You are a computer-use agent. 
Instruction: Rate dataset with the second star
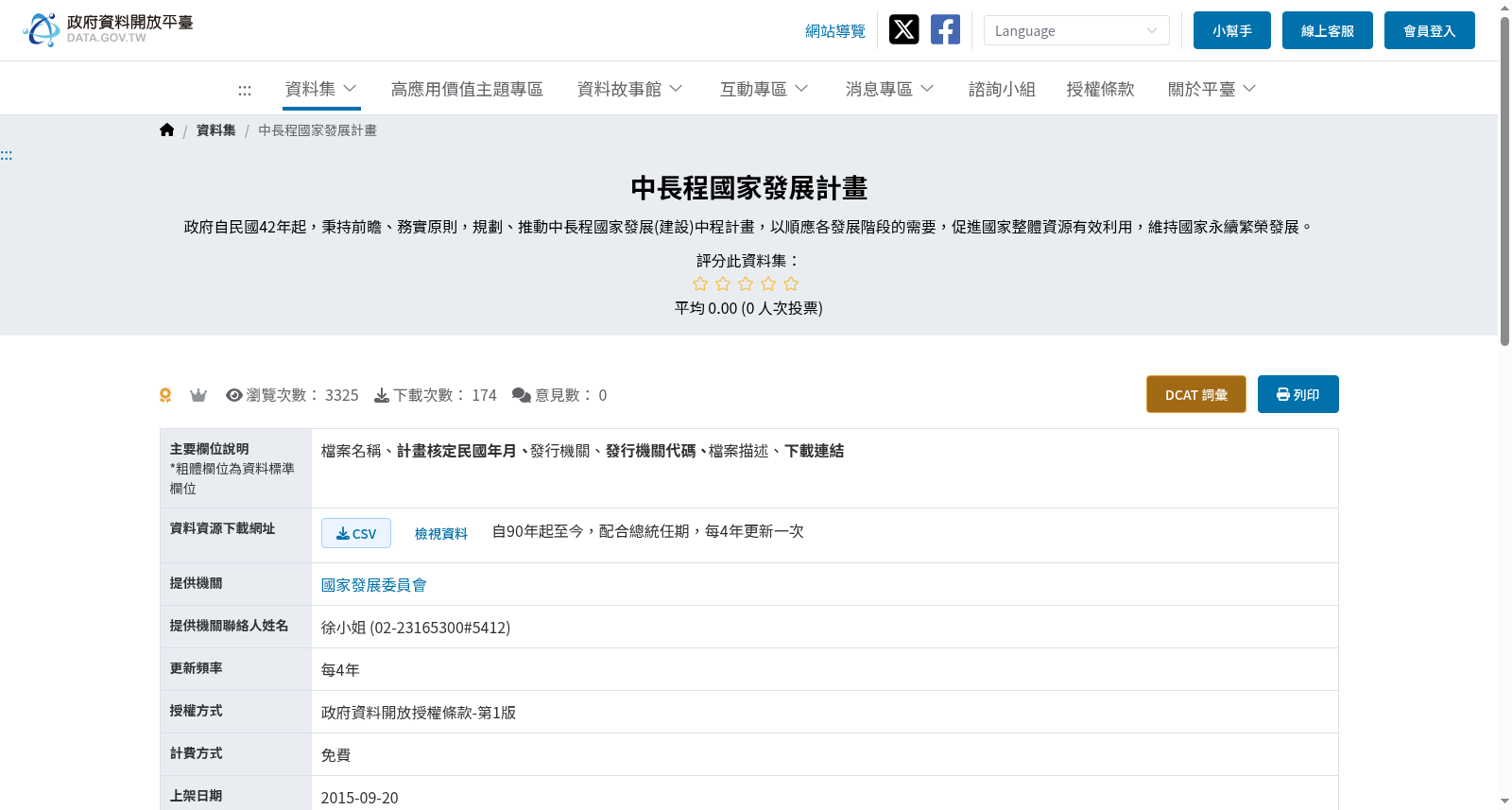tap(723, 284)
